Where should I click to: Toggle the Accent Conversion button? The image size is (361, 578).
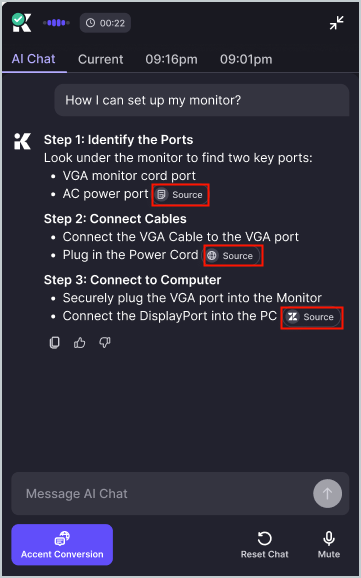(x=62, y=544)
